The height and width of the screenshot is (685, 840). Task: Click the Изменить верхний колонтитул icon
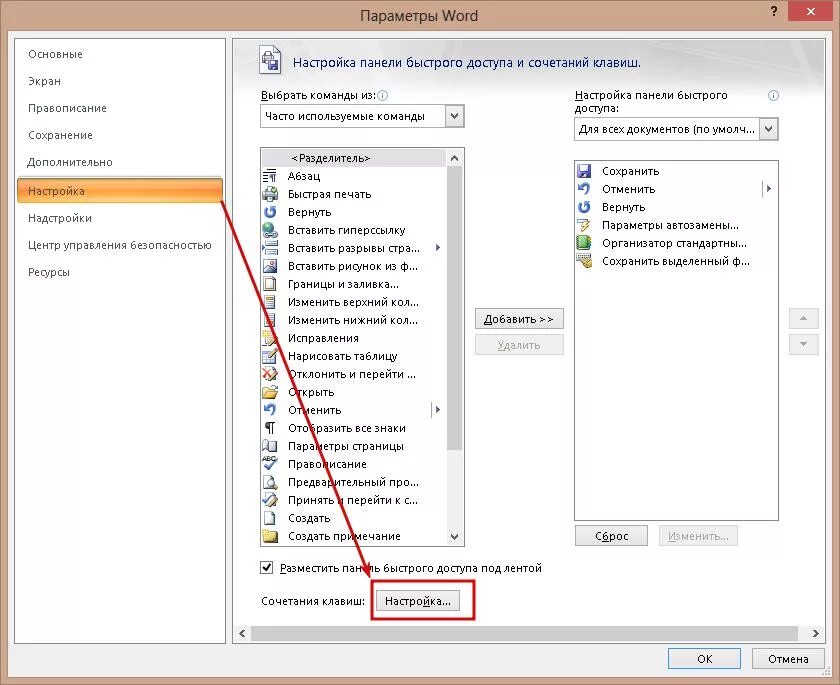269,302
